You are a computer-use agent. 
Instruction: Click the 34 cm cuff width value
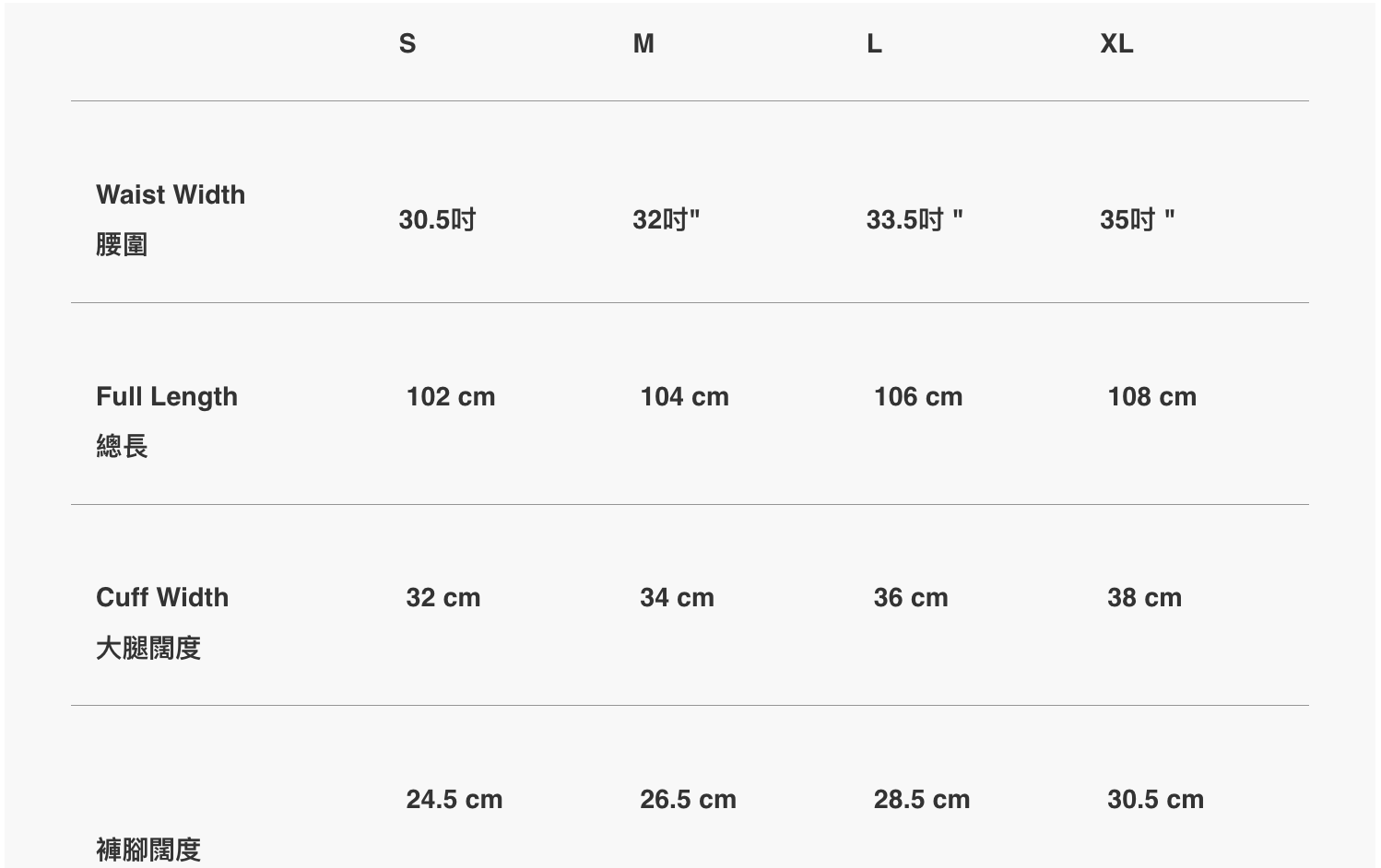tap(677, 597)
